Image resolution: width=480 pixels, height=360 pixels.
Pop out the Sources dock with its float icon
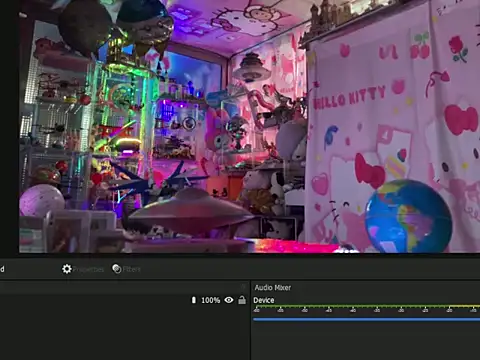click(x=243, y=287)
